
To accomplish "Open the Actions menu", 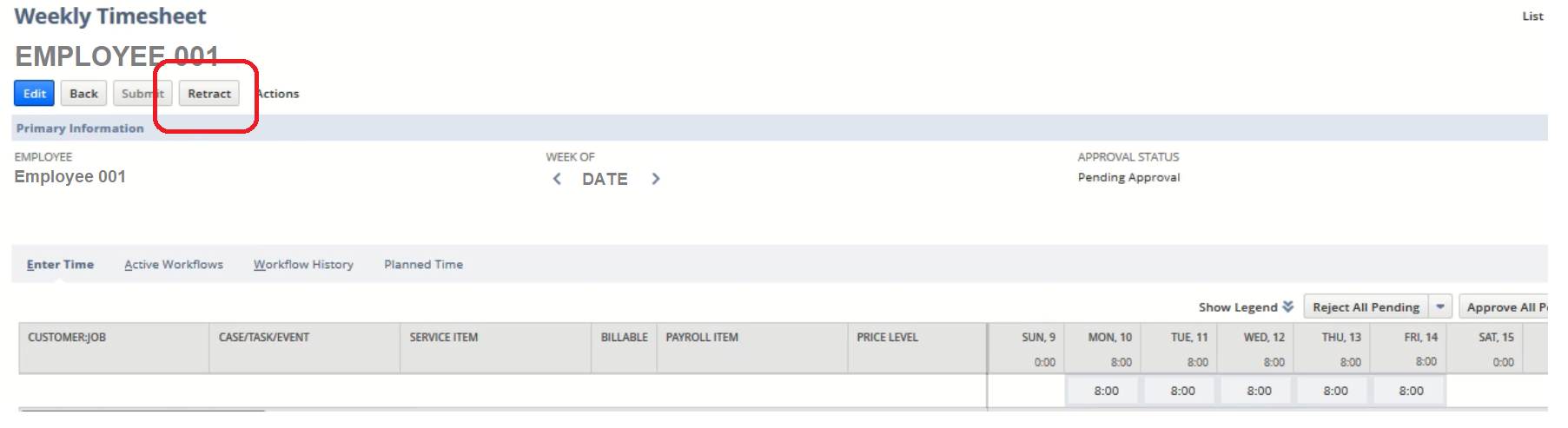I will point(277,93).
